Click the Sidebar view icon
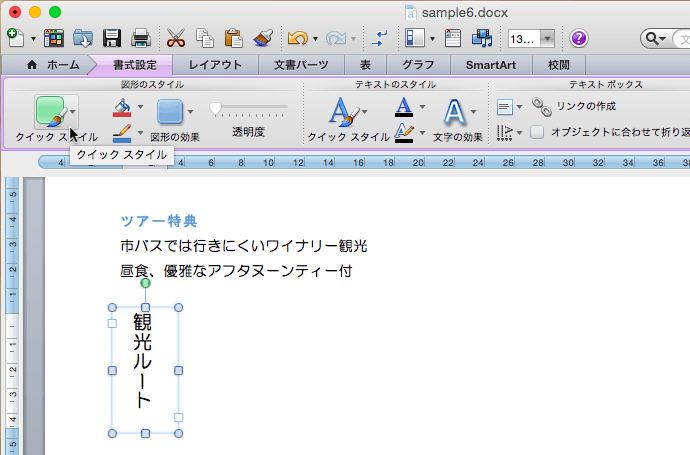Image resolution: width=690 pixels, height=455 pixels. tap(415, 38)
